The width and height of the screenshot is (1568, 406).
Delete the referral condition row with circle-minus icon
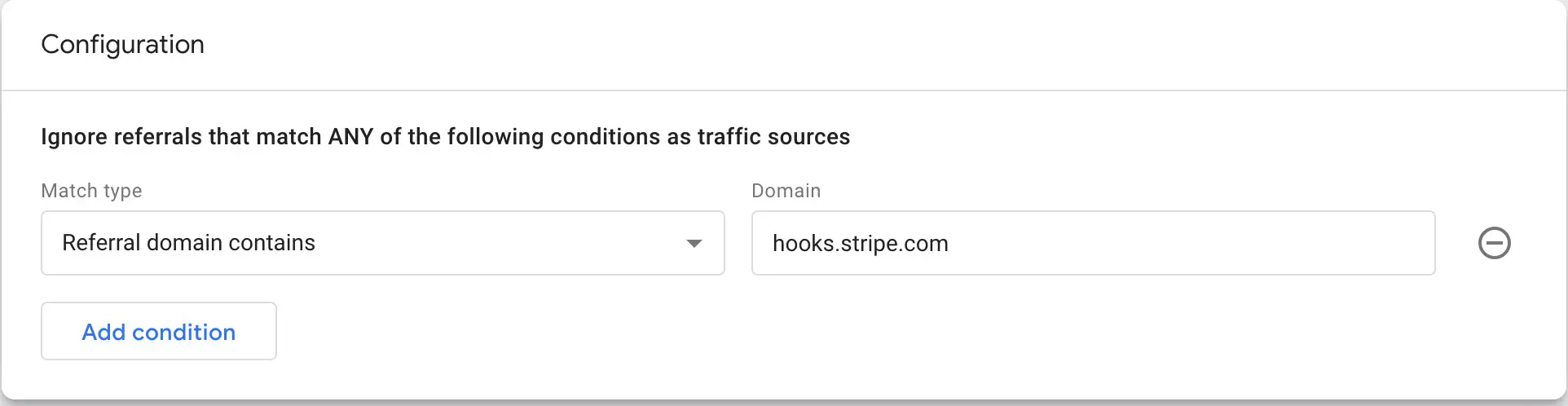[1494, 243]
